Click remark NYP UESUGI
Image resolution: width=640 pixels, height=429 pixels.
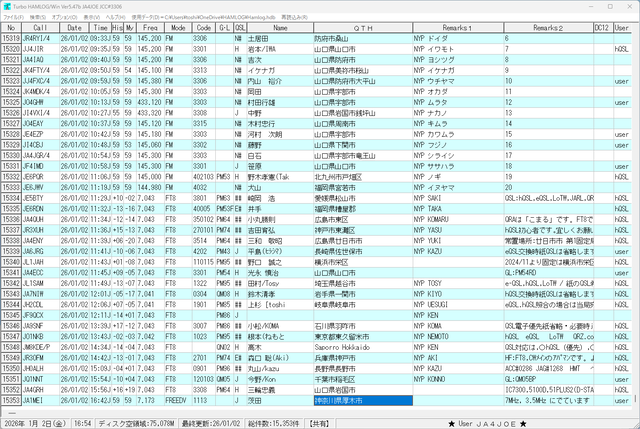click(x=431, y=305)
